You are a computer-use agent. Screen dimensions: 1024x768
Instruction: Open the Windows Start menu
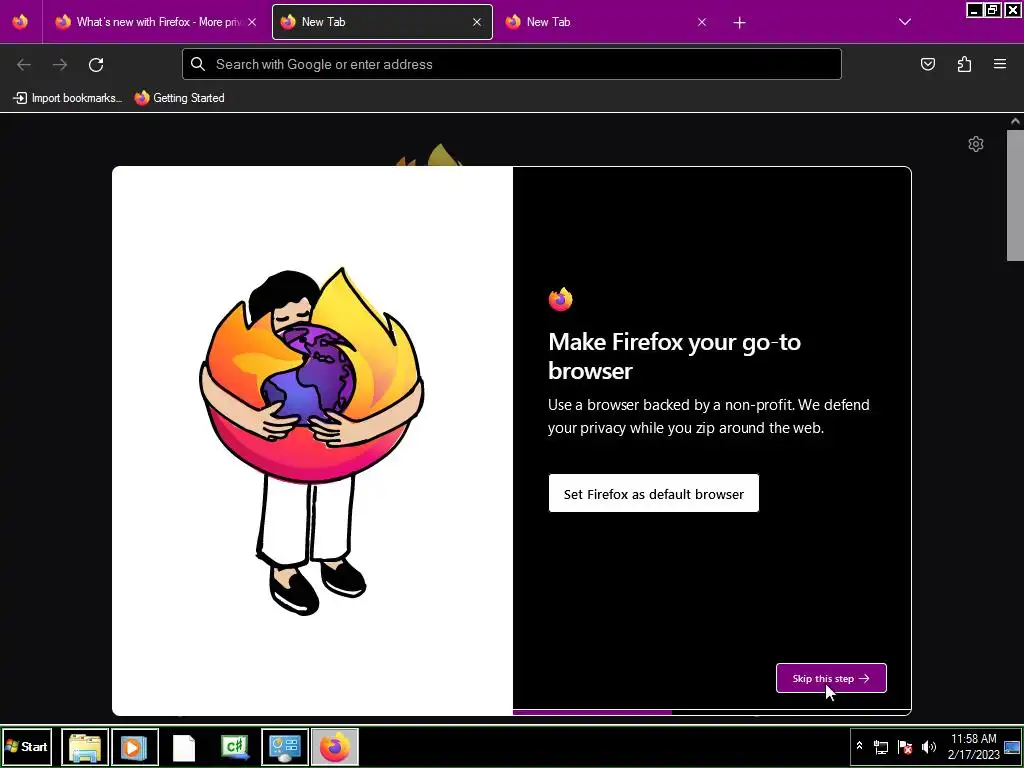(x=27, y=746)
